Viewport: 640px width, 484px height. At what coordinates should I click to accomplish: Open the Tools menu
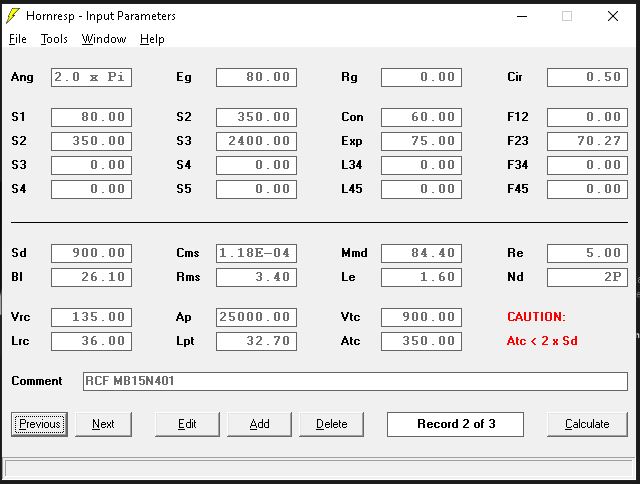point(54,39)
